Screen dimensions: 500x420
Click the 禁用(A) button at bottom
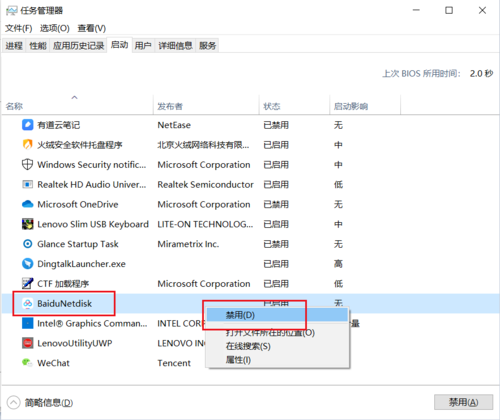463,402
